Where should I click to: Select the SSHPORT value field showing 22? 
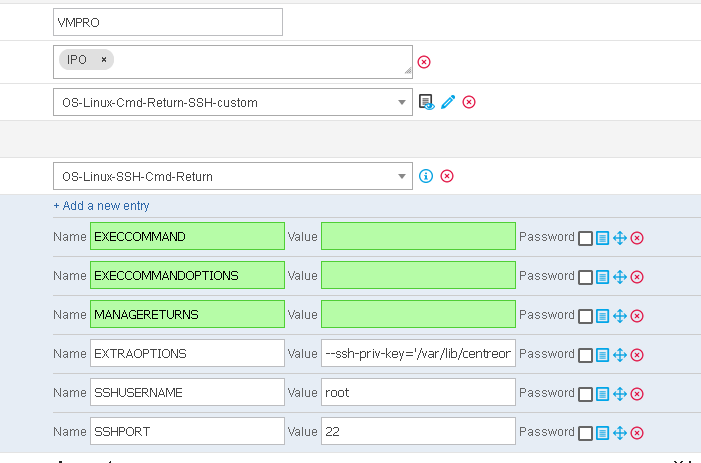tap(418, 431)
